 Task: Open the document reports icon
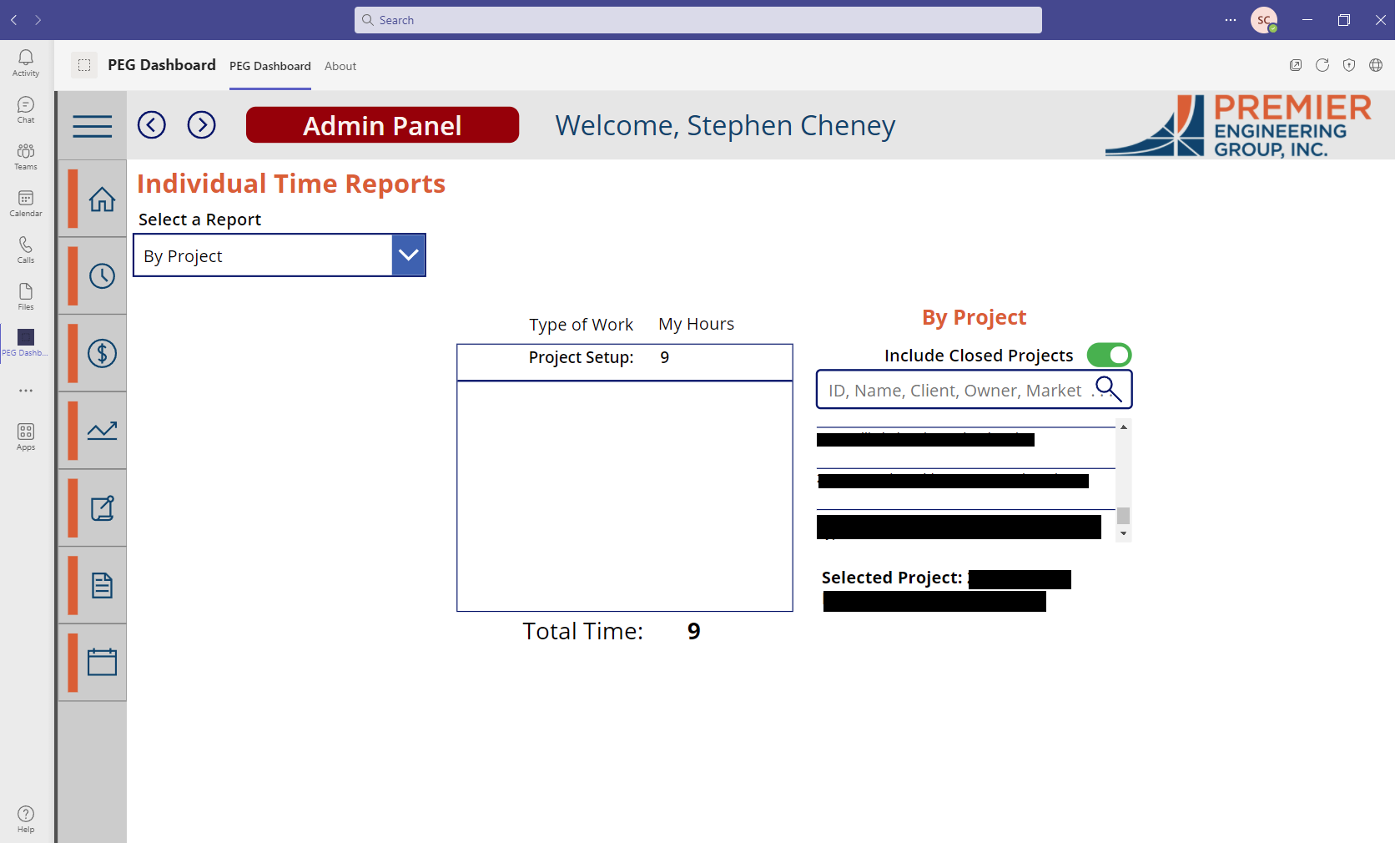tap(103, 584)
